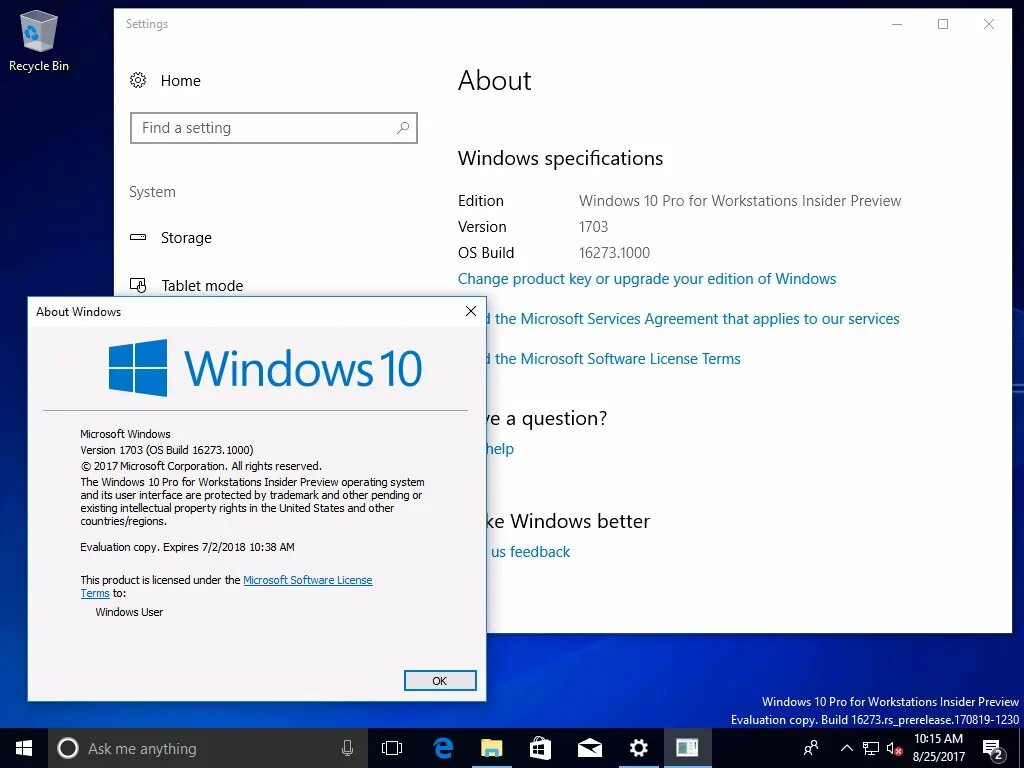
Task: Click the Storage drive icon in sidebar
Action: tap(138, 237)
